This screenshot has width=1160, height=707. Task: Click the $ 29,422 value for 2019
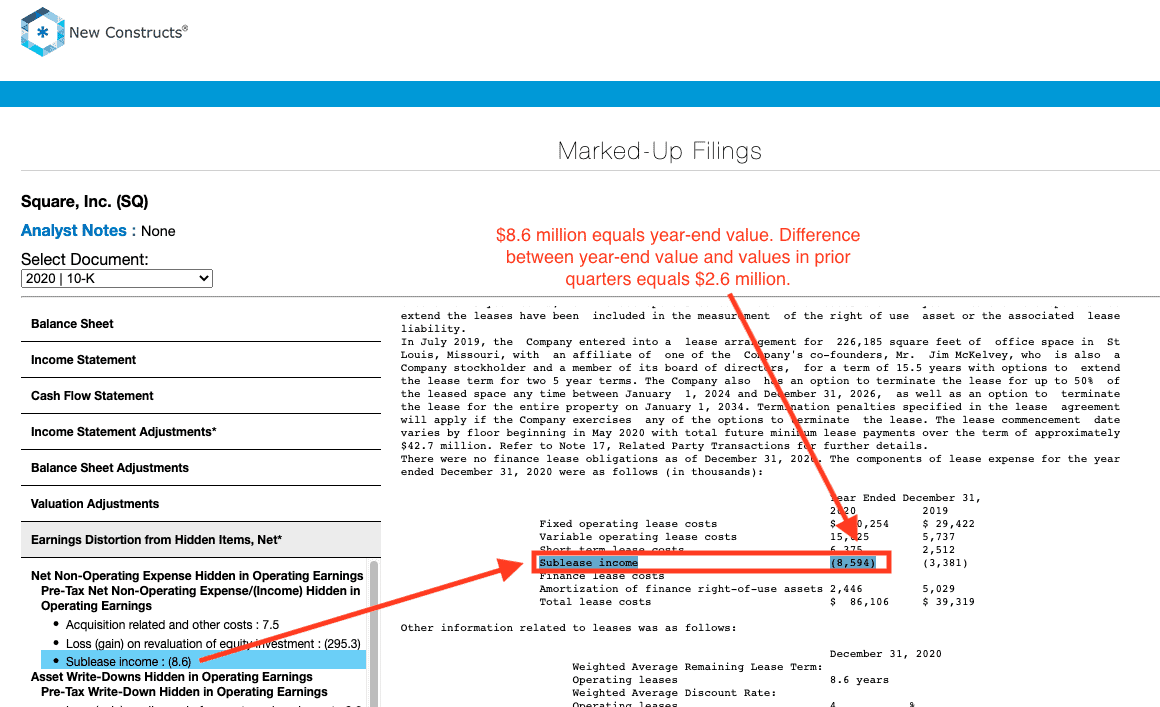click(x=948, y=524)
